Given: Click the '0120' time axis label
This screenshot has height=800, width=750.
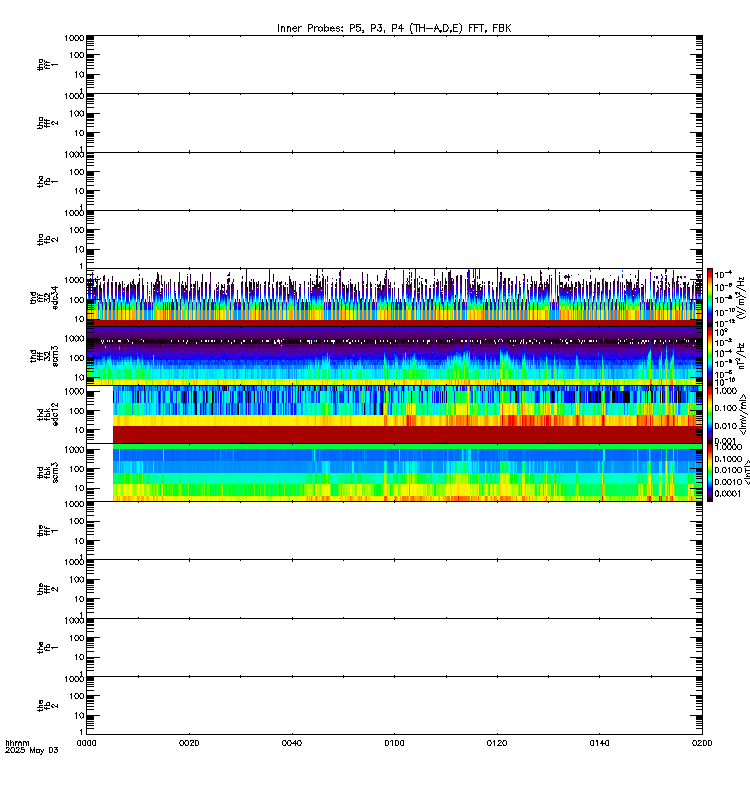Looking at the screenshot, I should 497,743.
